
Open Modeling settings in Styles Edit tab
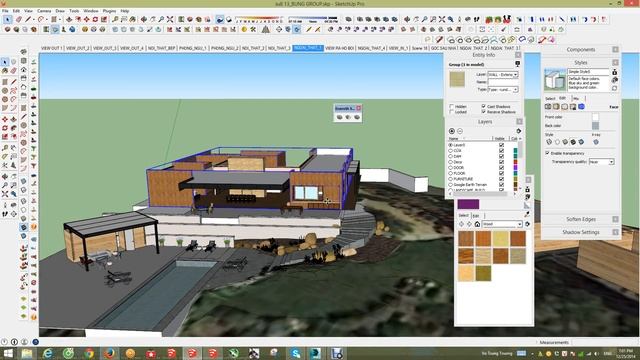point(581,107)
